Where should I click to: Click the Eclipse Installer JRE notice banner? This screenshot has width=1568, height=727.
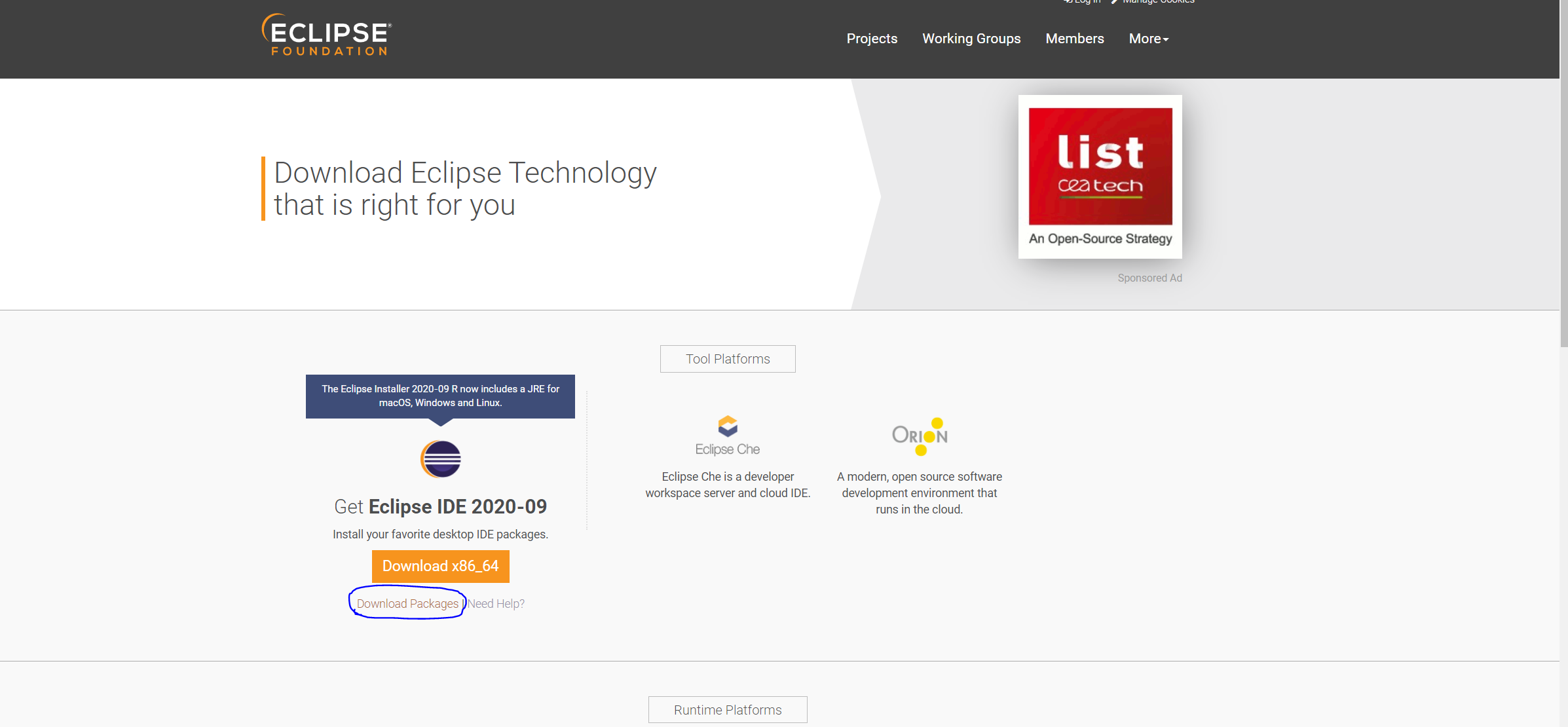pos(441,396)
